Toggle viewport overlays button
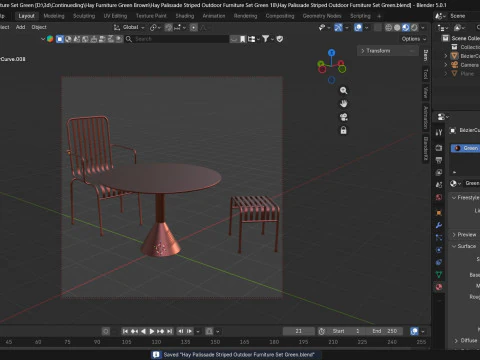Image resolution: width=480 pixels, height=360 pixels. click(x=358, y=28)
